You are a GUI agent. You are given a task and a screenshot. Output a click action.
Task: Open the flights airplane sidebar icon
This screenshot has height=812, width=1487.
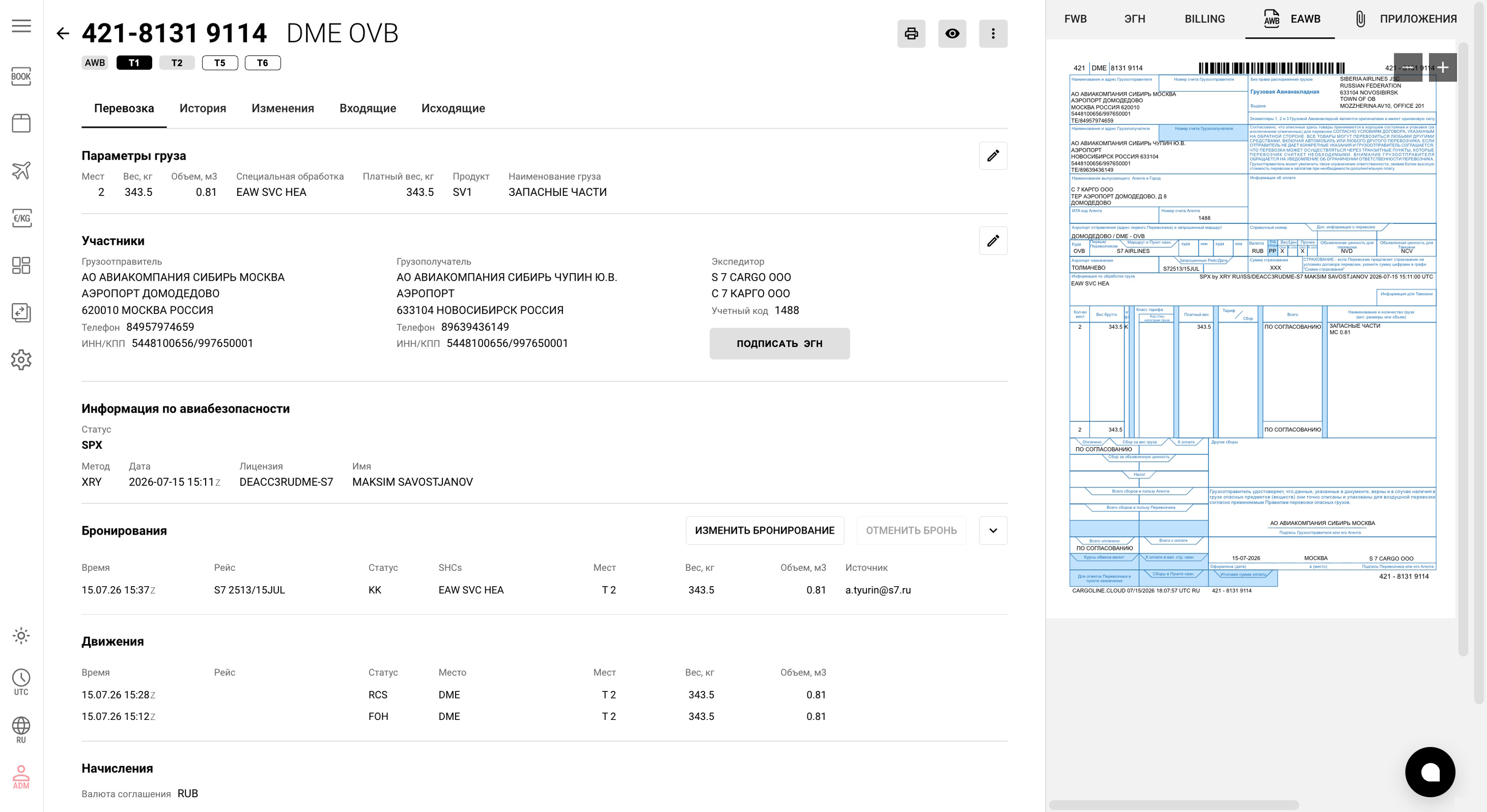pyautogui.click(x=21, y=170)
